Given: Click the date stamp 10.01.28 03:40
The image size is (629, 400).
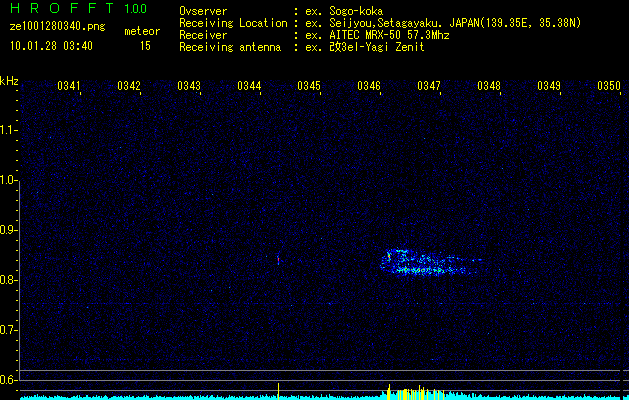Looking at the screenshot, I should [50, 45].
